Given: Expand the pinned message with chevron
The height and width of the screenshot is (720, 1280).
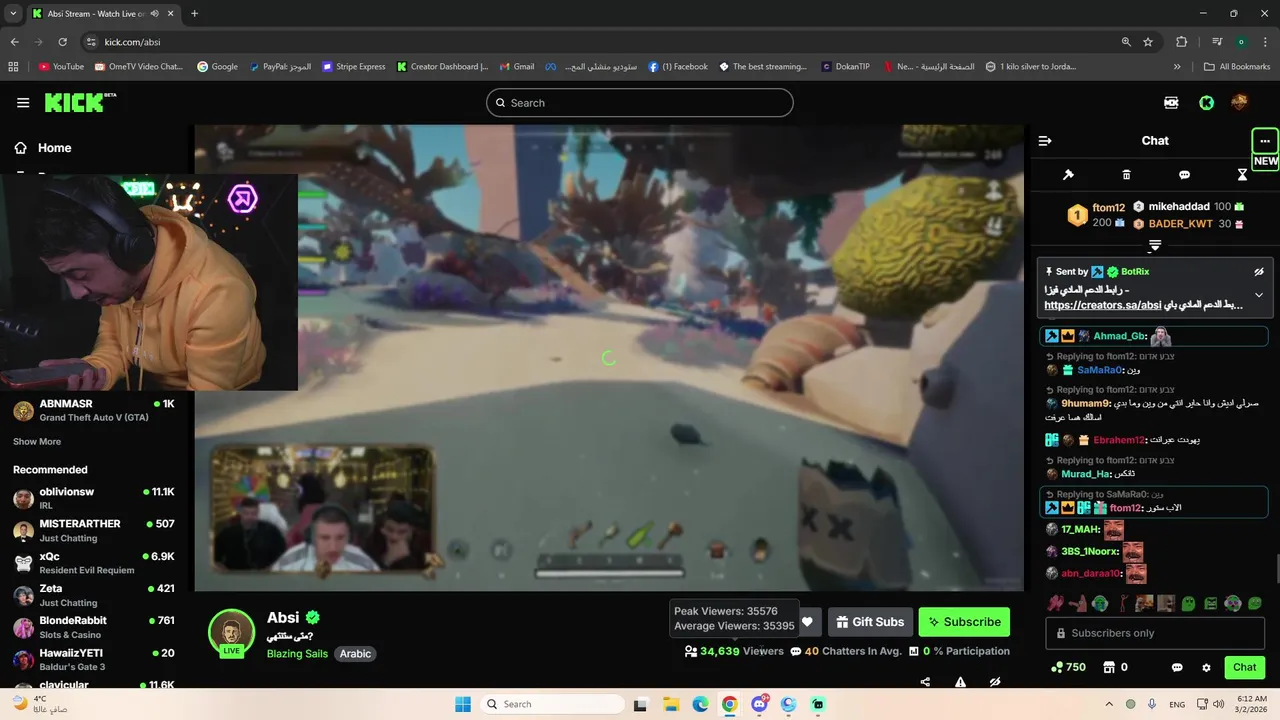Looking at the screenshot, I should point(1259,295).
